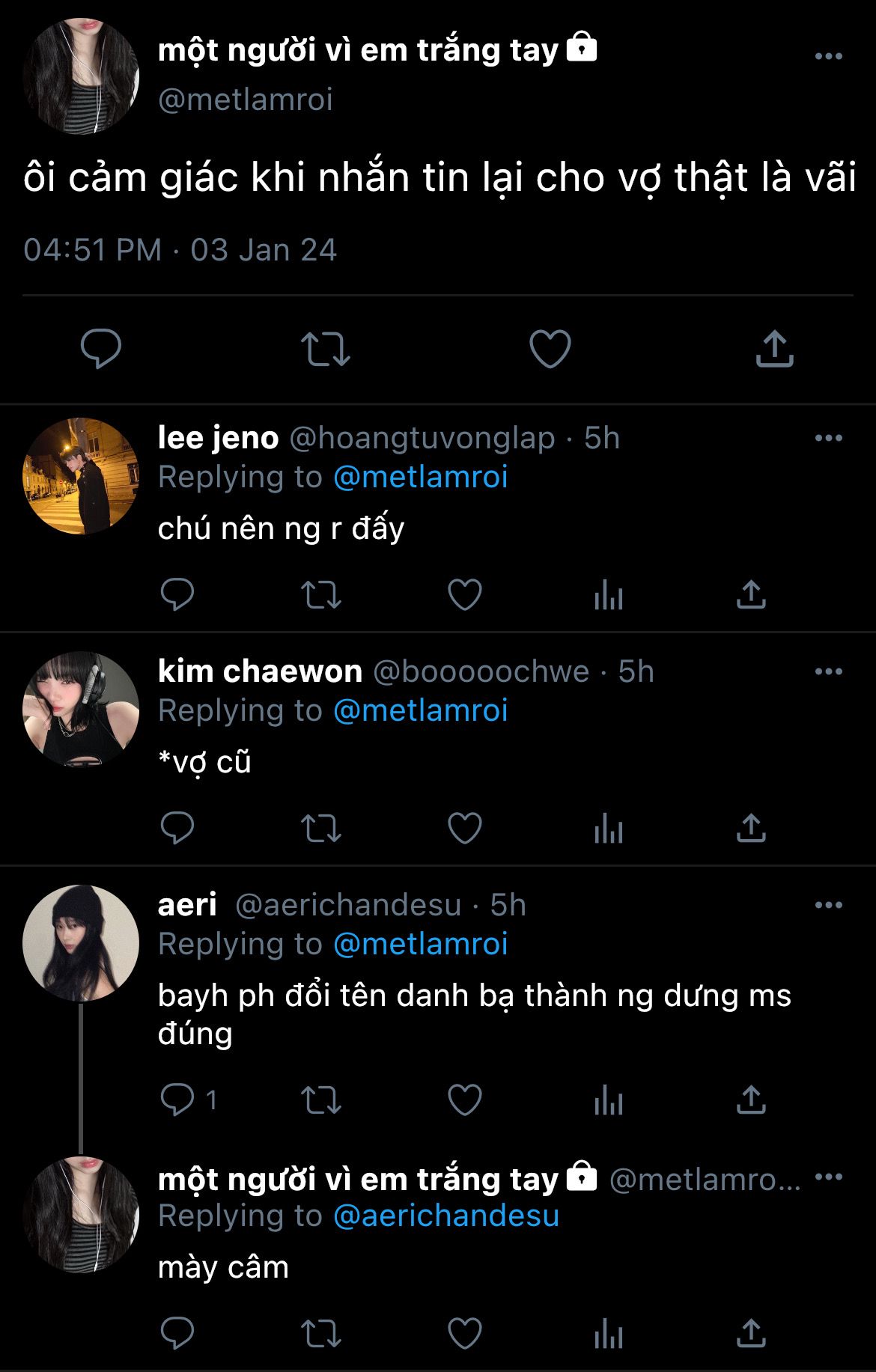Reply to the main tweet by metlamroi
The height and width of the screenshot is (1372, 876).
[x=101, y=349]
